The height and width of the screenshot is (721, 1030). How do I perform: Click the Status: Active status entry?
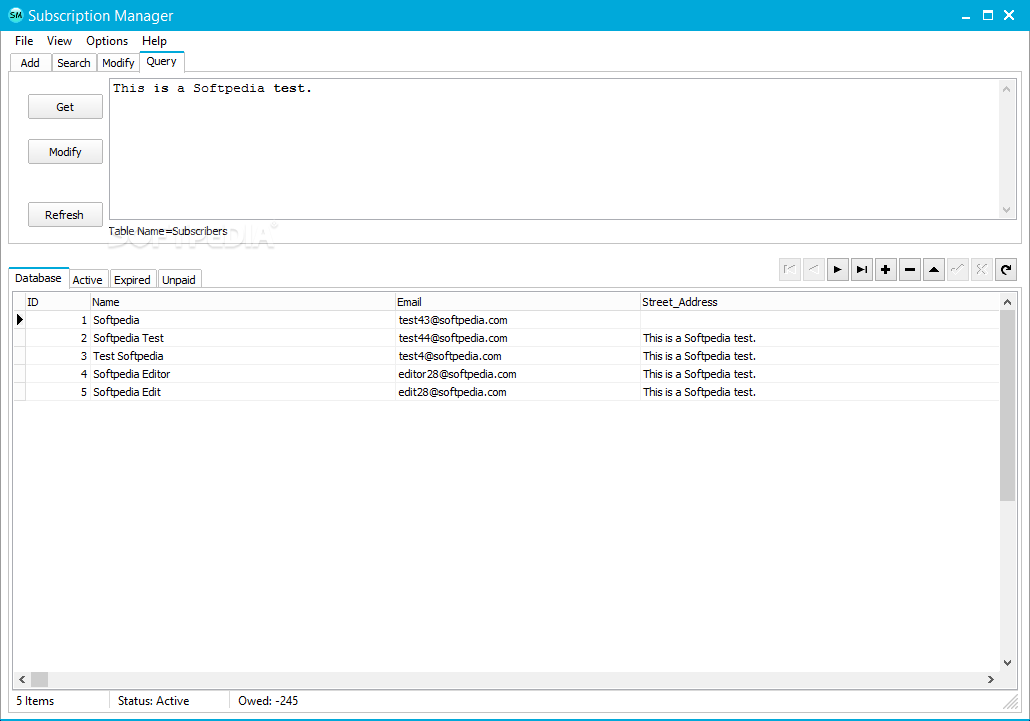(x=154, y=701)
